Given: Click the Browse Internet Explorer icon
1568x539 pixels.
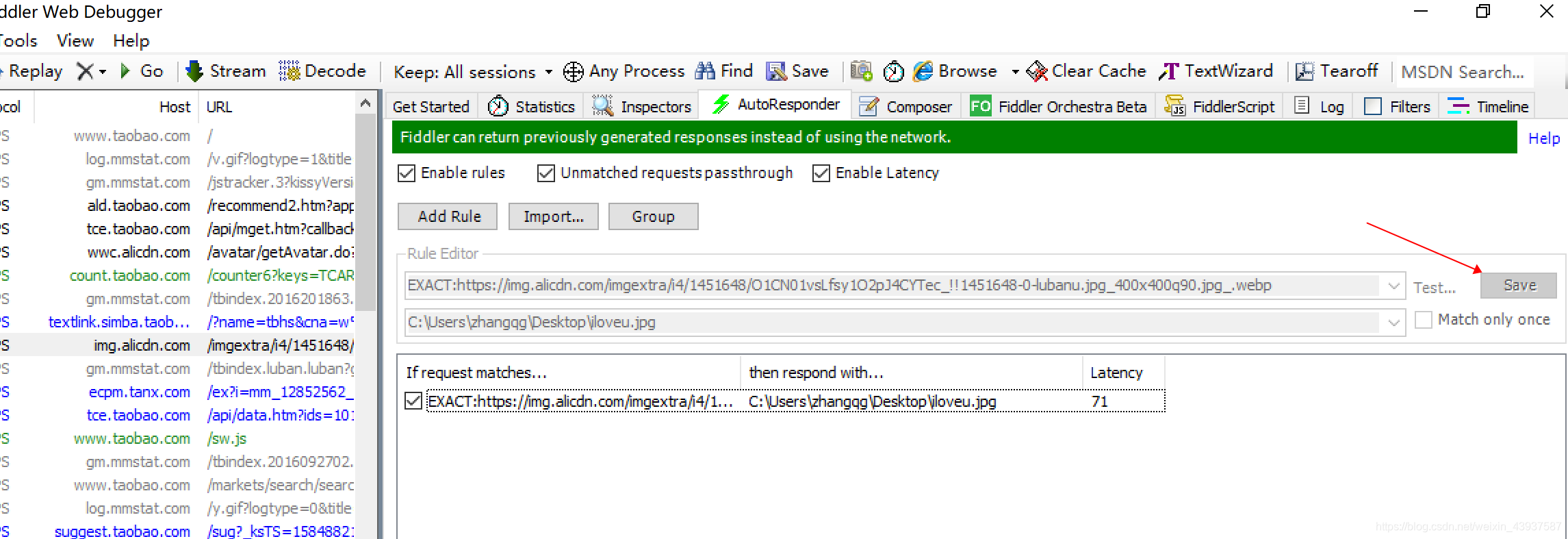Looking at the screenshot, I should coord(923,71).
